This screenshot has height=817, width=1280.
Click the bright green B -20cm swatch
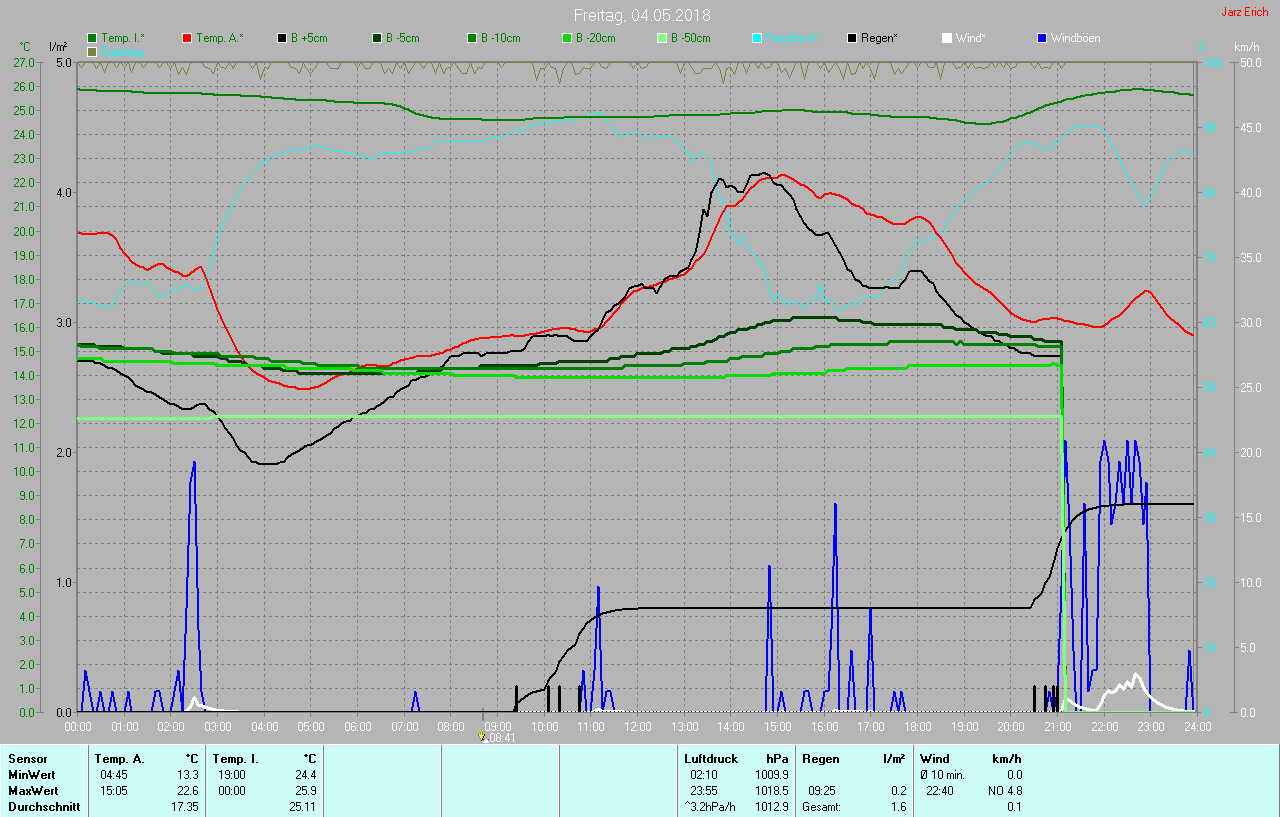[x=567, y=38]
